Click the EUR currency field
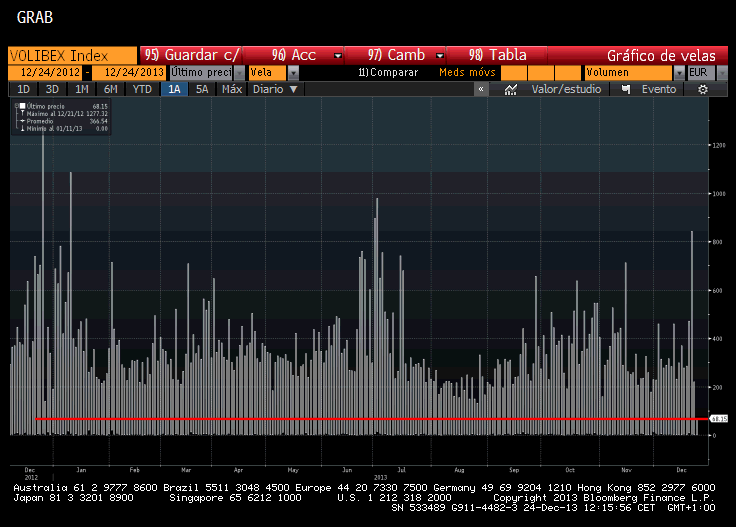 (701, 73)
